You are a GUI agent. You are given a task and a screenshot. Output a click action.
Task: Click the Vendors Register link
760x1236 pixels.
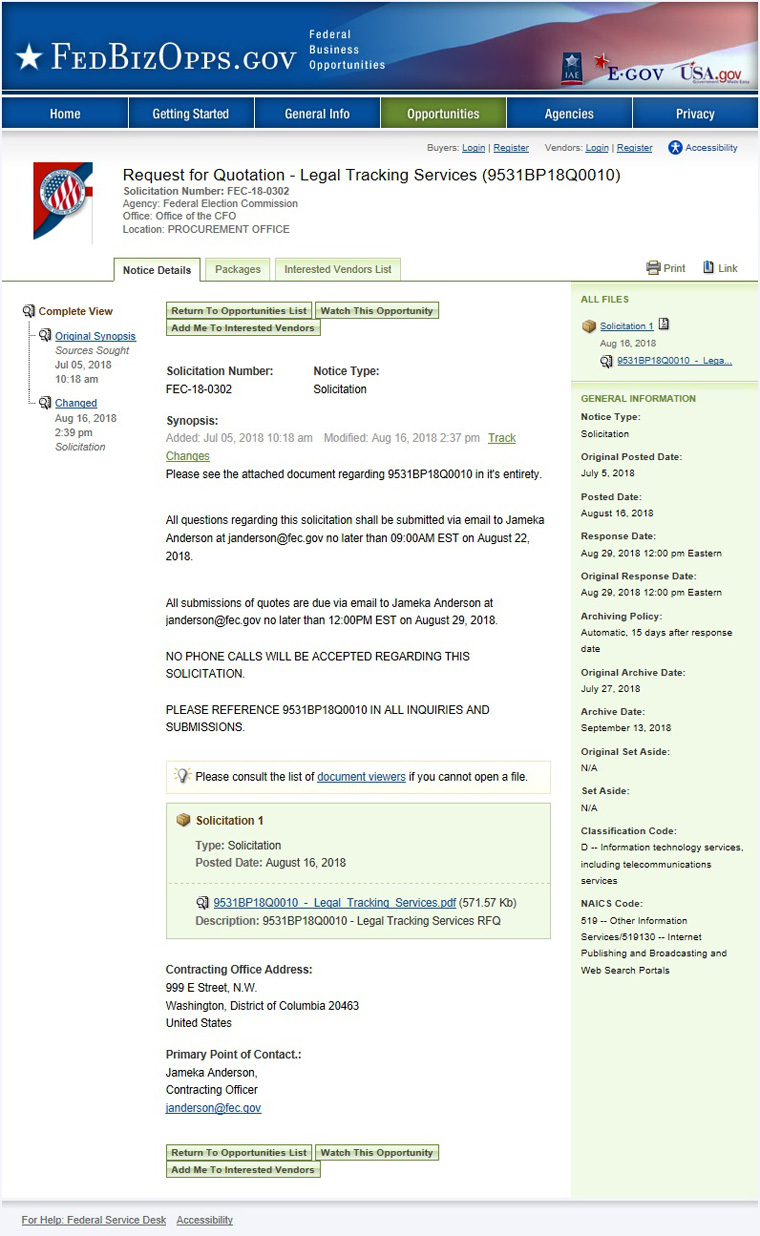[635, 148]
